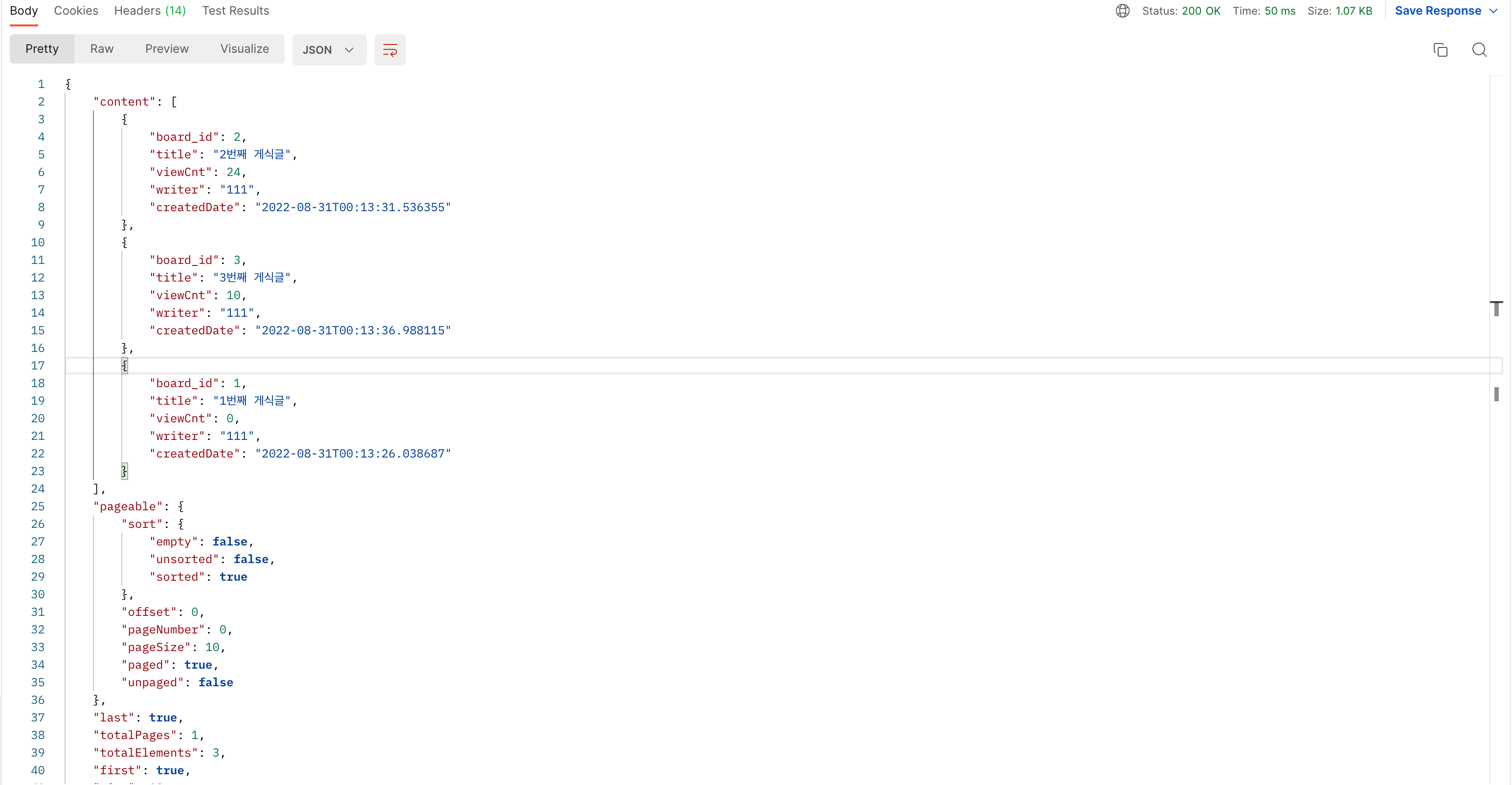
Task: Click Save Response link
Action: point(1438,11)
